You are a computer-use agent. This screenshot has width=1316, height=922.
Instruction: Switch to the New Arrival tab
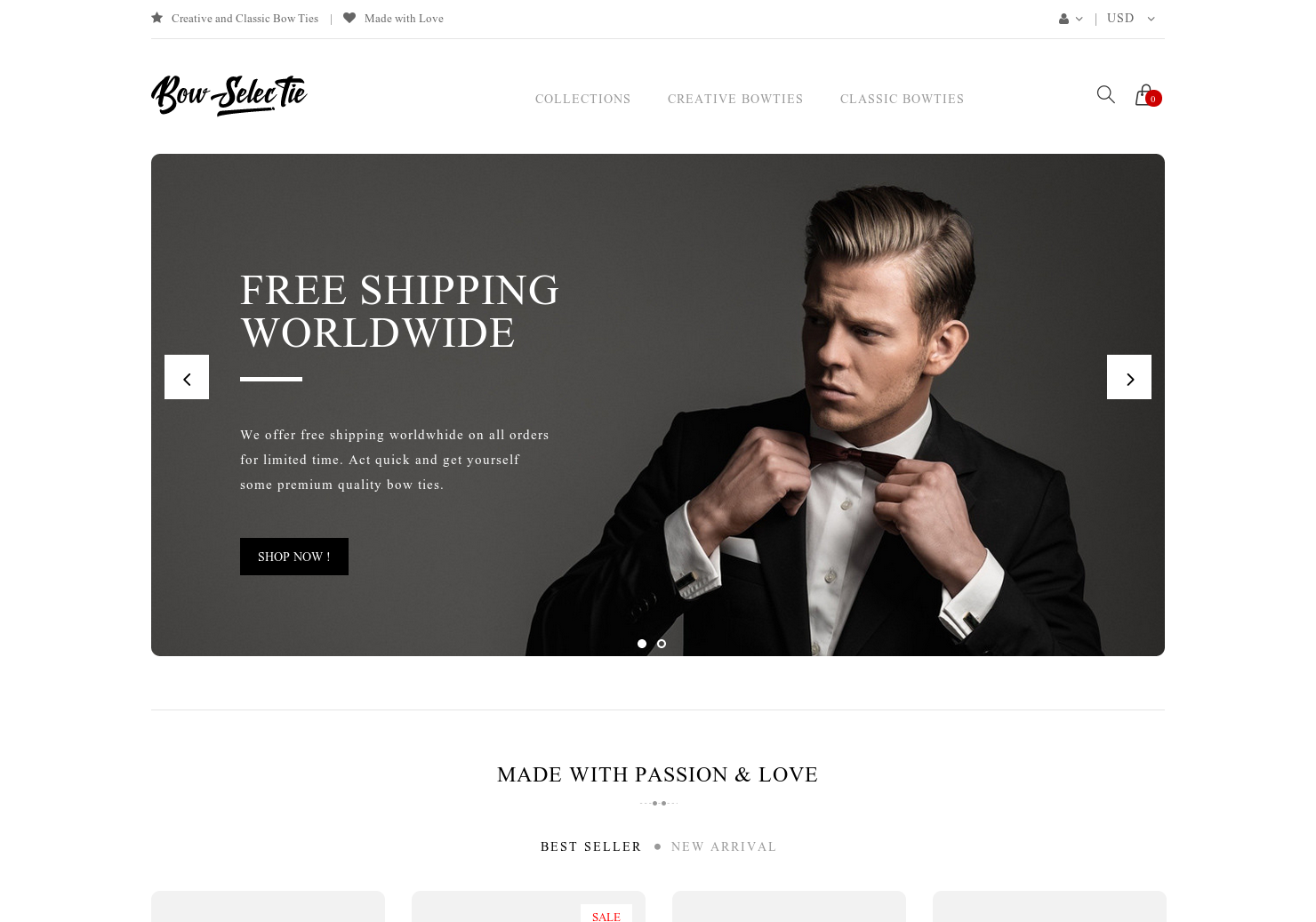point(724,846)
